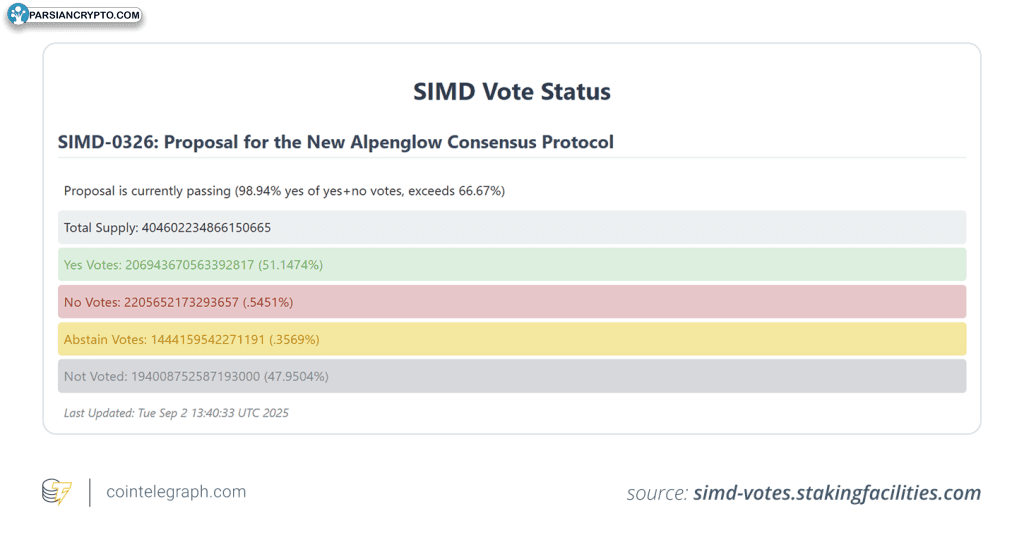The width and height of the screenshot is (1024, 547).
Task: Select the Total Supply row
Action: coord(511,227)
